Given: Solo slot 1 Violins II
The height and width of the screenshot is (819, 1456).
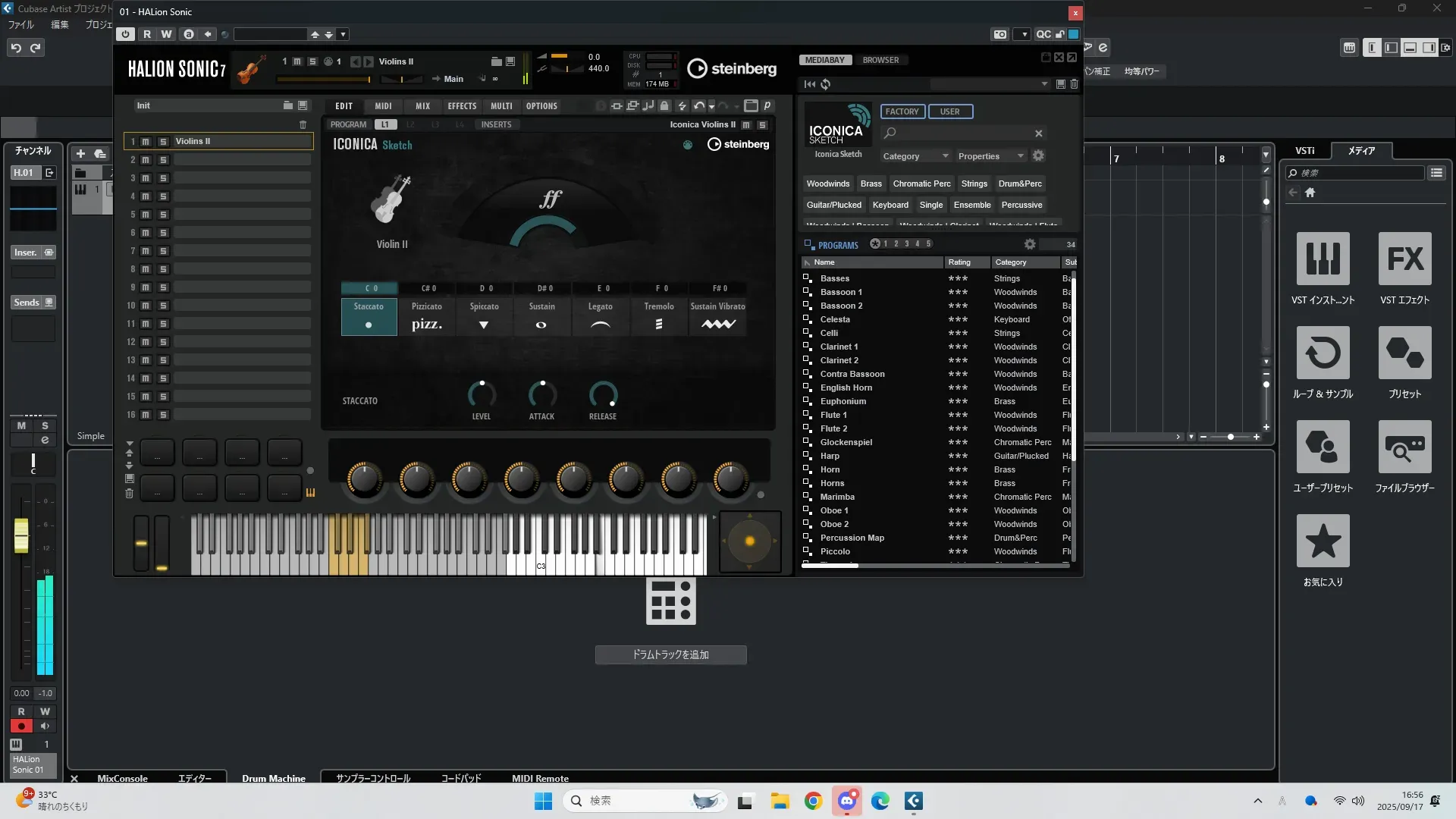Looking at the screenshot, I should [162, 142].
